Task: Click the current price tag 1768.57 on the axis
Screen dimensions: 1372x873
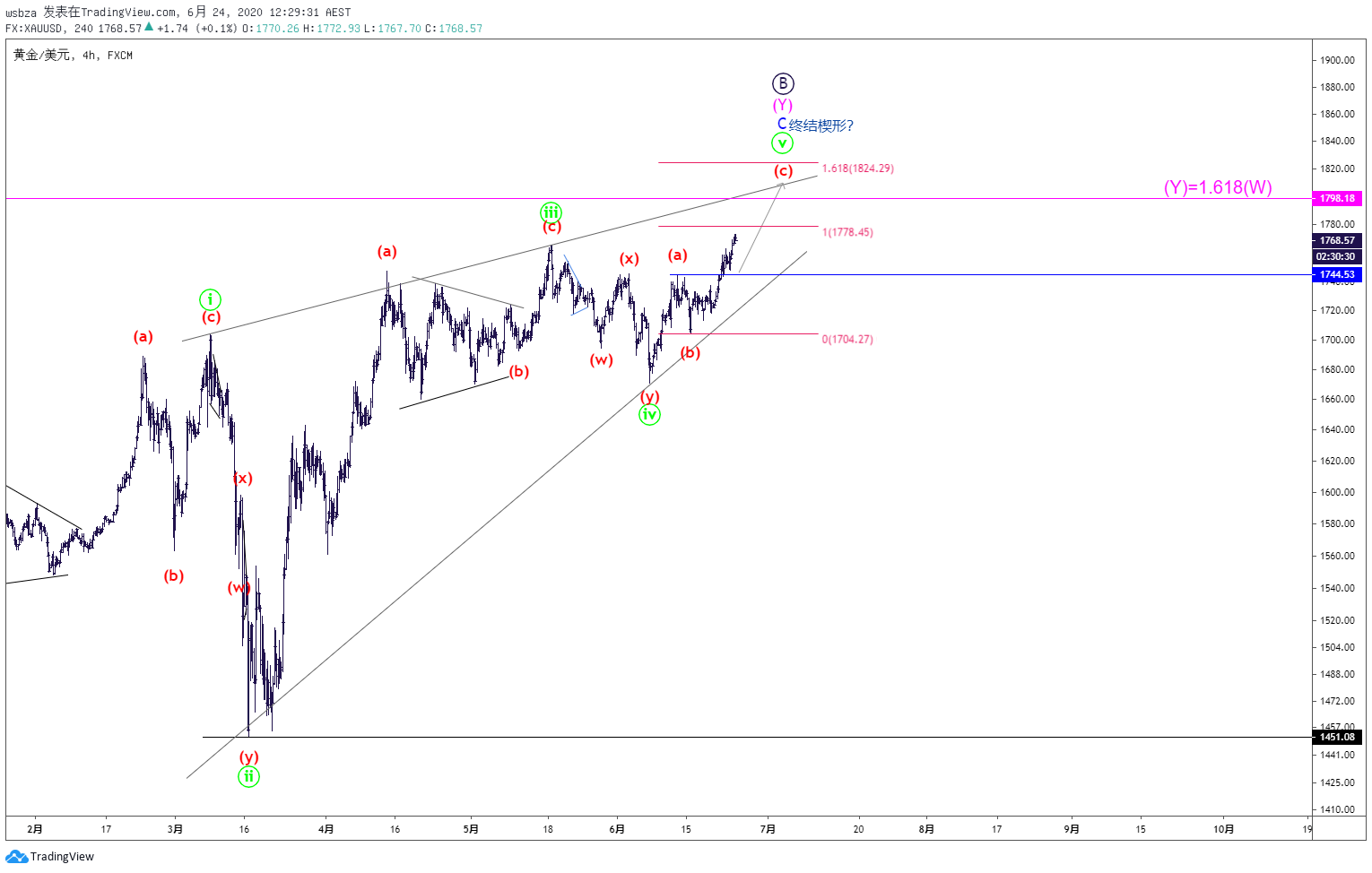Action: pos(1337,240)
